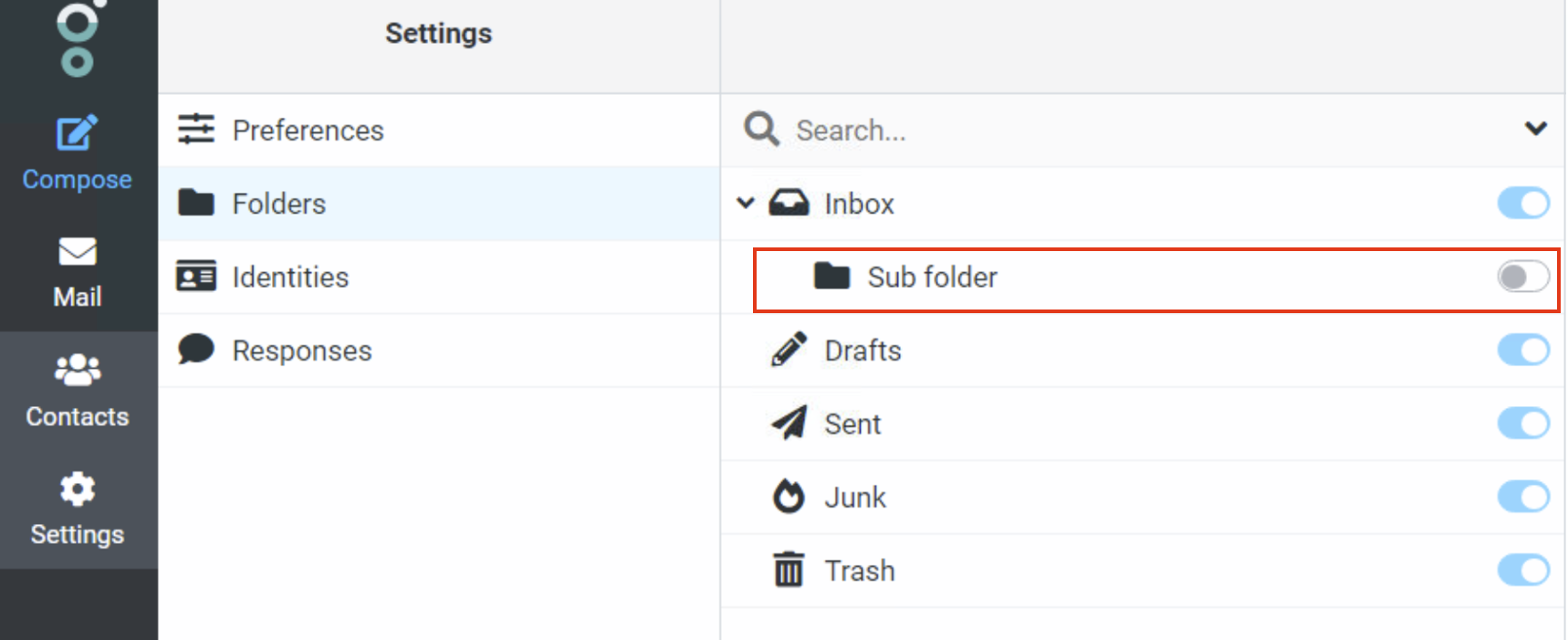The height and width of the screenshot is (640, 1568).
Task: Open the Preferences settings section
Action: pyautogui.click(x=439, y=131)
